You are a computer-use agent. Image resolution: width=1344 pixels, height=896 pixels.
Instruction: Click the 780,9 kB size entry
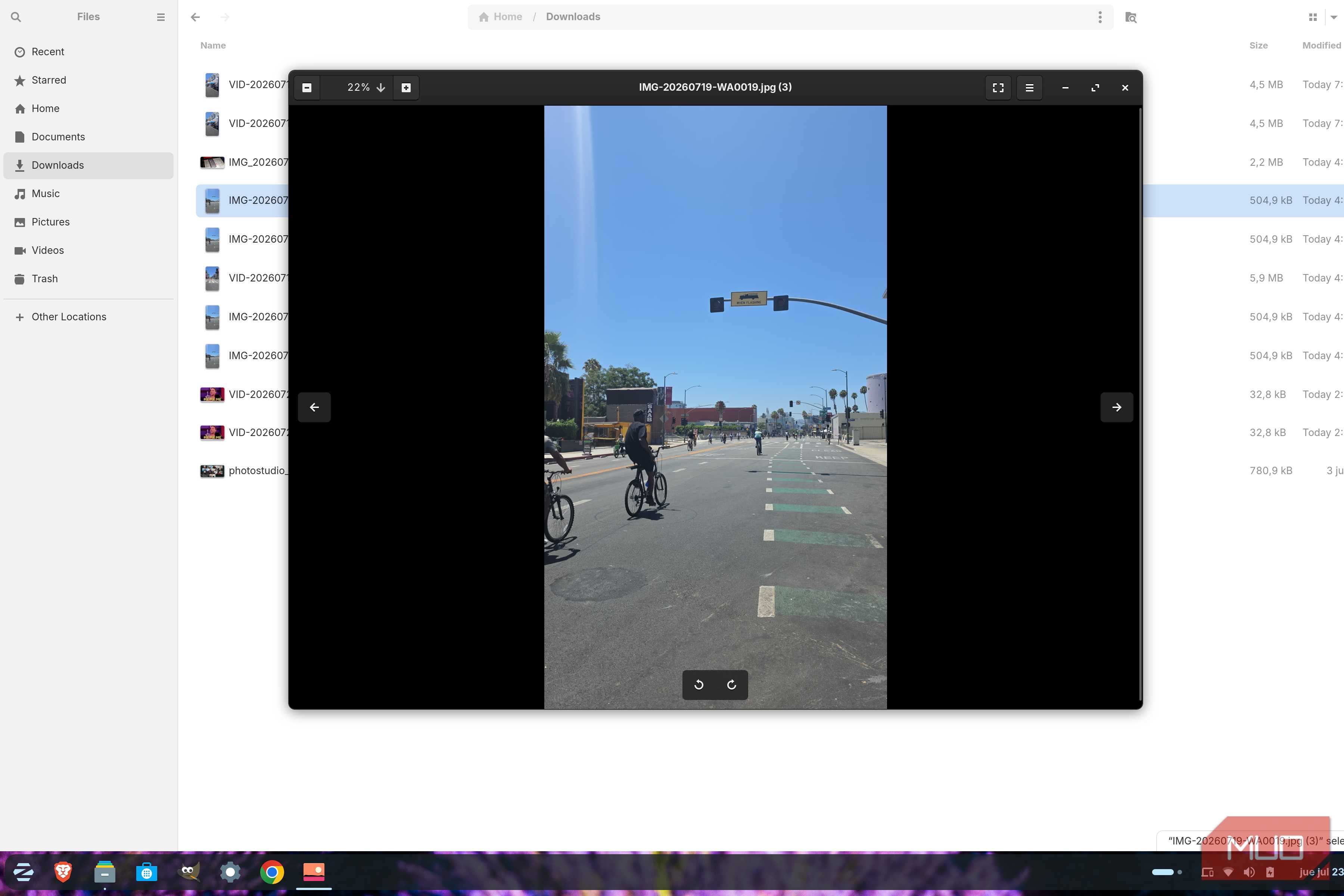pyautogui.click(x=1270, y=471)
